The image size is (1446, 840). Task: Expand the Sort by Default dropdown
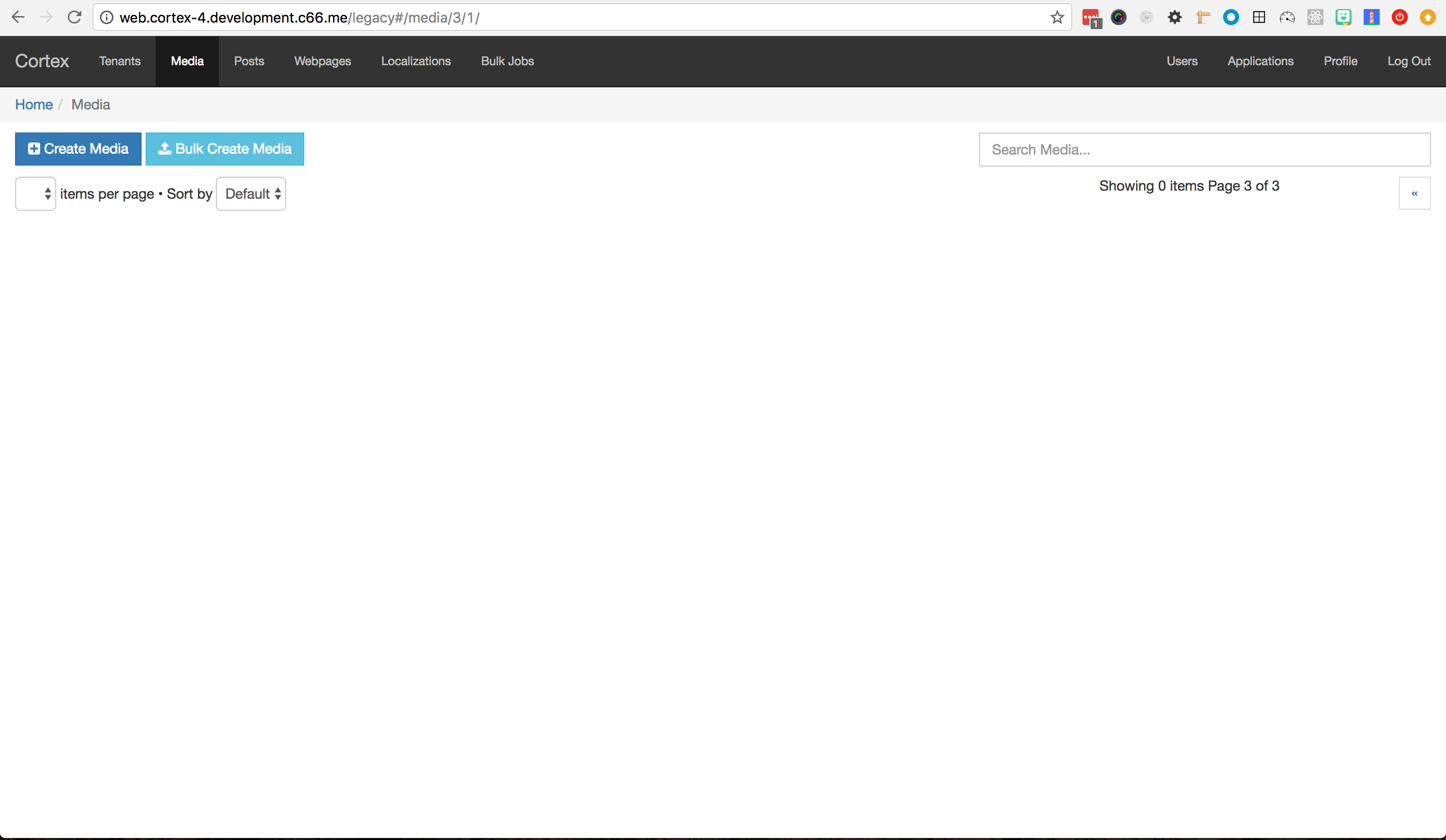coord(252,194)
